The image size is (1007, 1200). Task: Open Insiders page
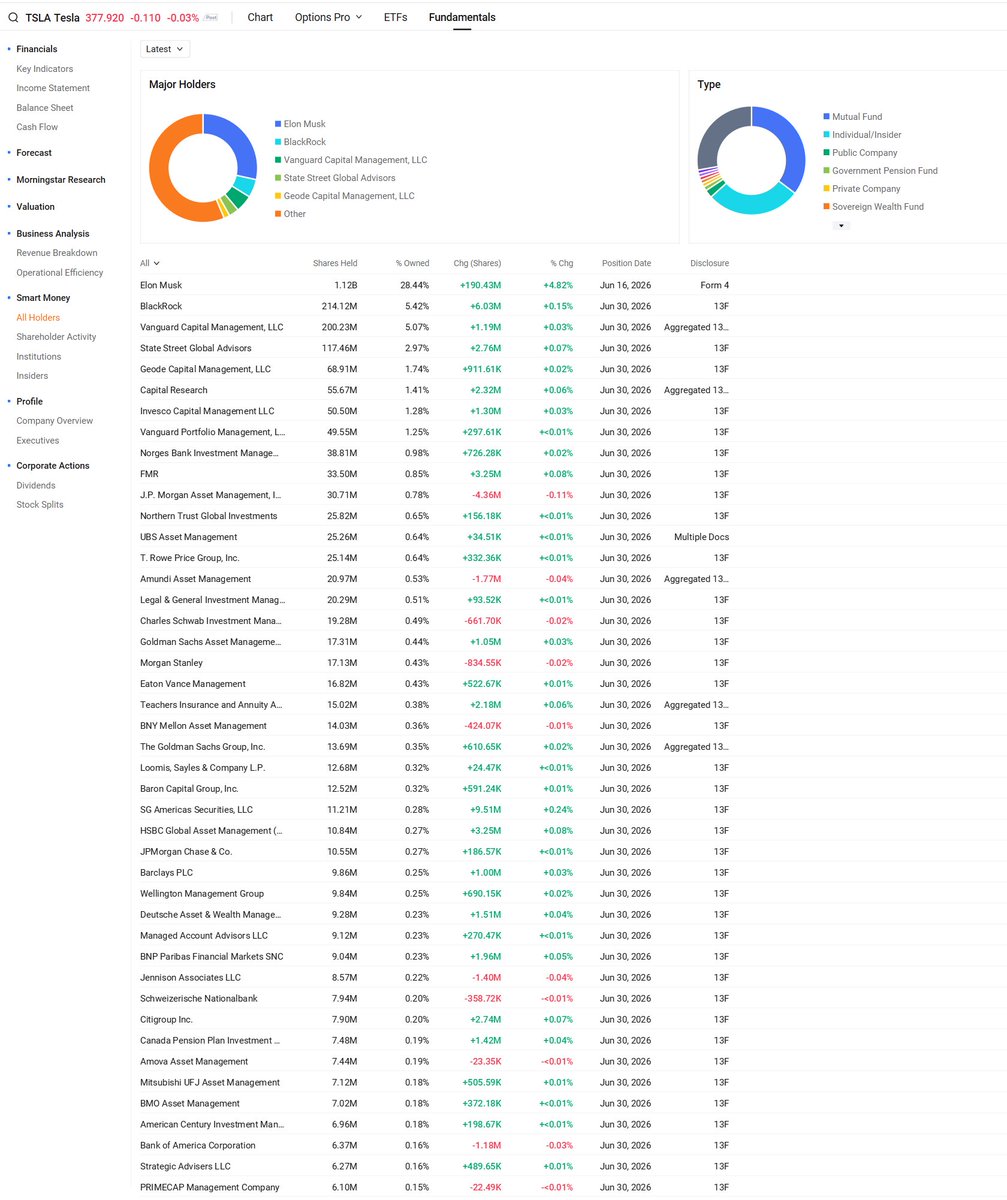(32, 376)
